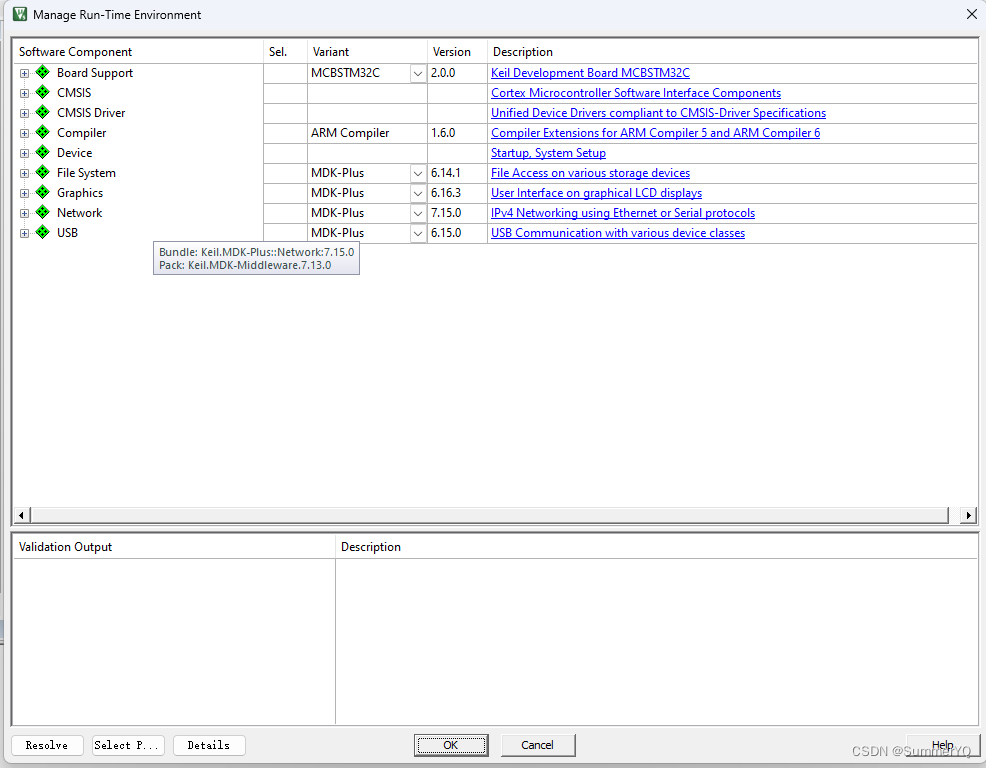Click the green diamond icon beside USB
This screenshot has width=986, height=768.
[x=42, y=233]
